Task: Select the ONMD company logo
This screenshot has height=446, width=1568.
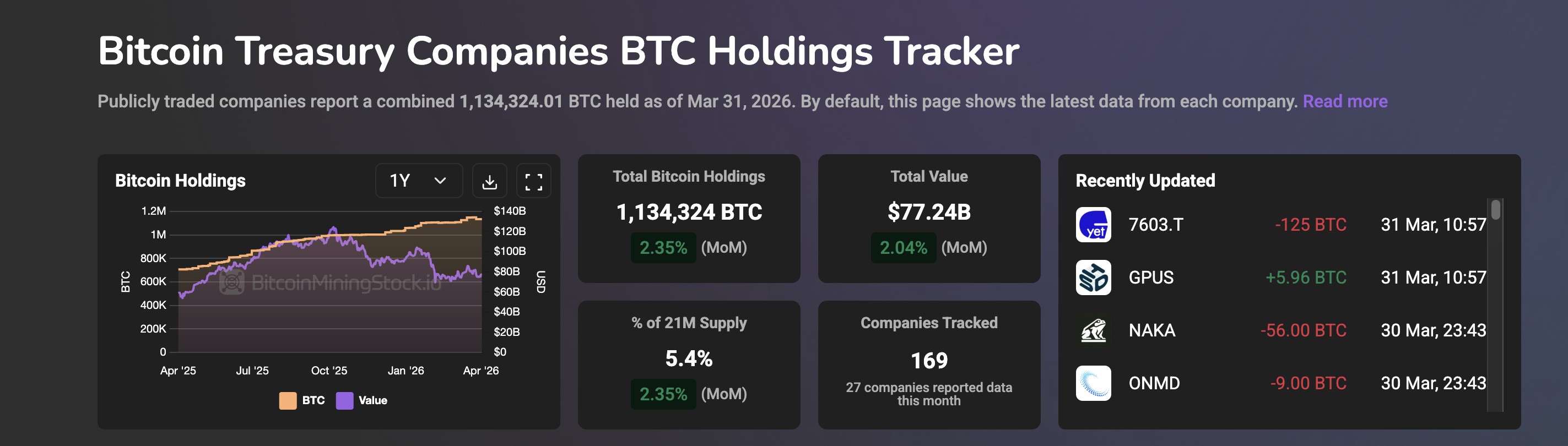Action: tap(1094, 383)
